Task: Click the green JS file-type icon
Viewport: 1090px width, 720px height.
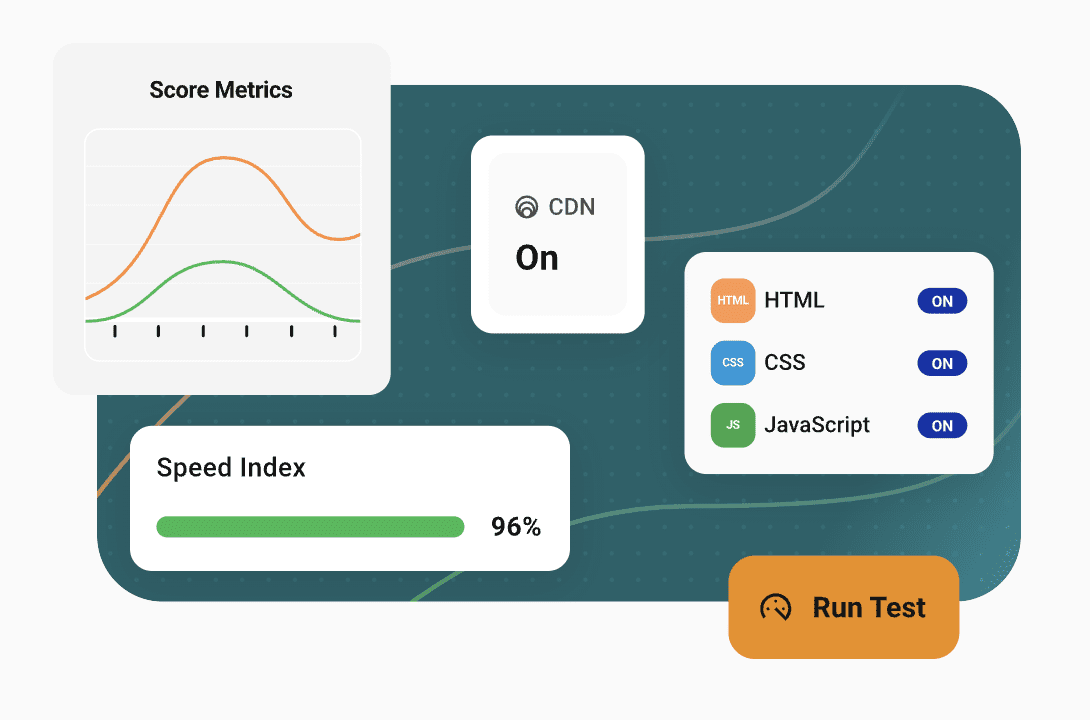Action: 733,425
